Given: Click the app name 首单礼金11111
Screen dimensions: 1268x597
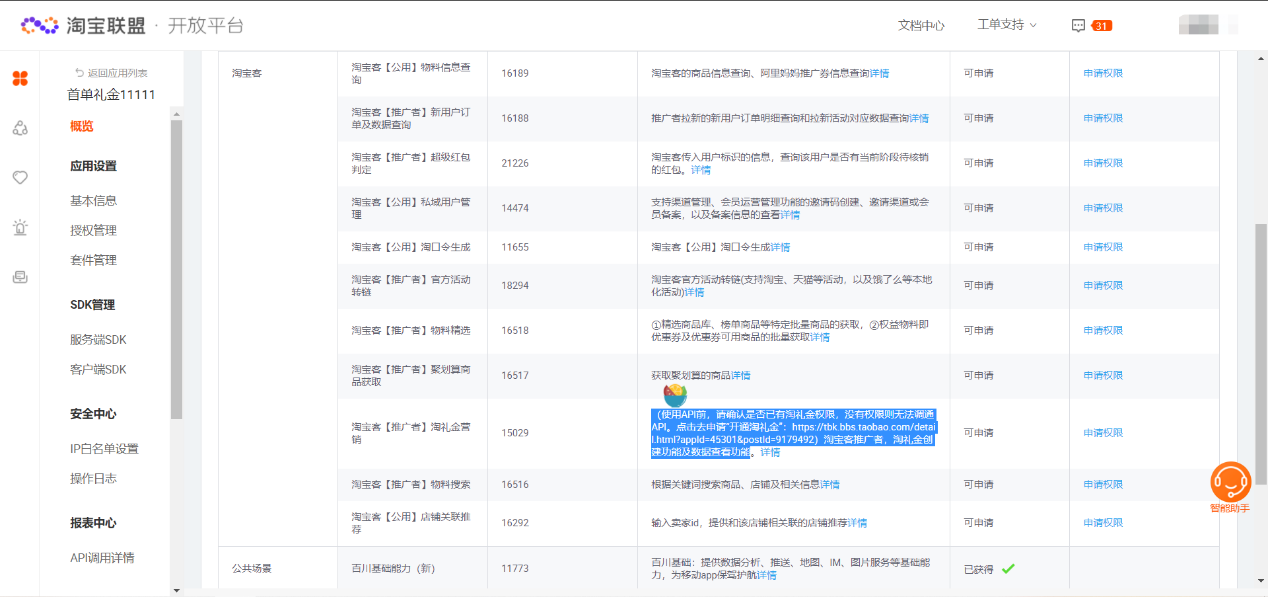Looking at the screenshot, I should point(111,95).
